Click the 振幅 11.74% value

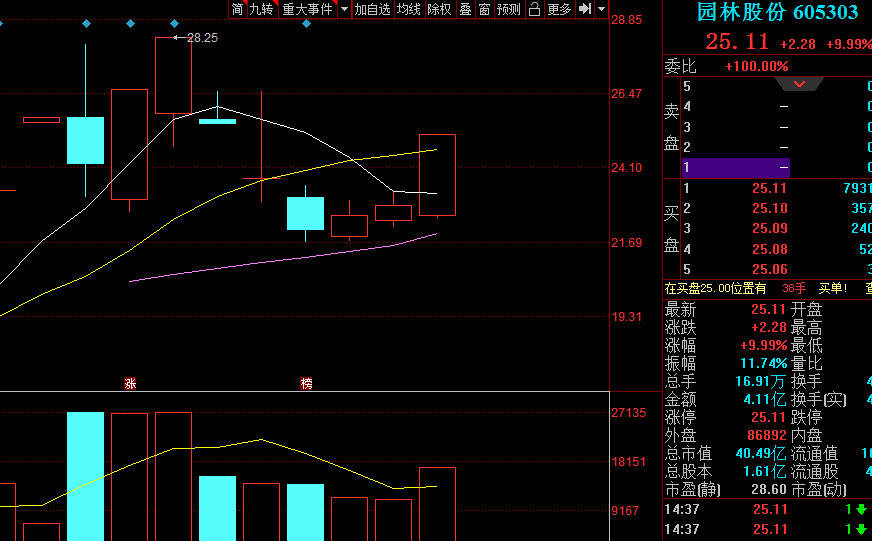point(764,364)
